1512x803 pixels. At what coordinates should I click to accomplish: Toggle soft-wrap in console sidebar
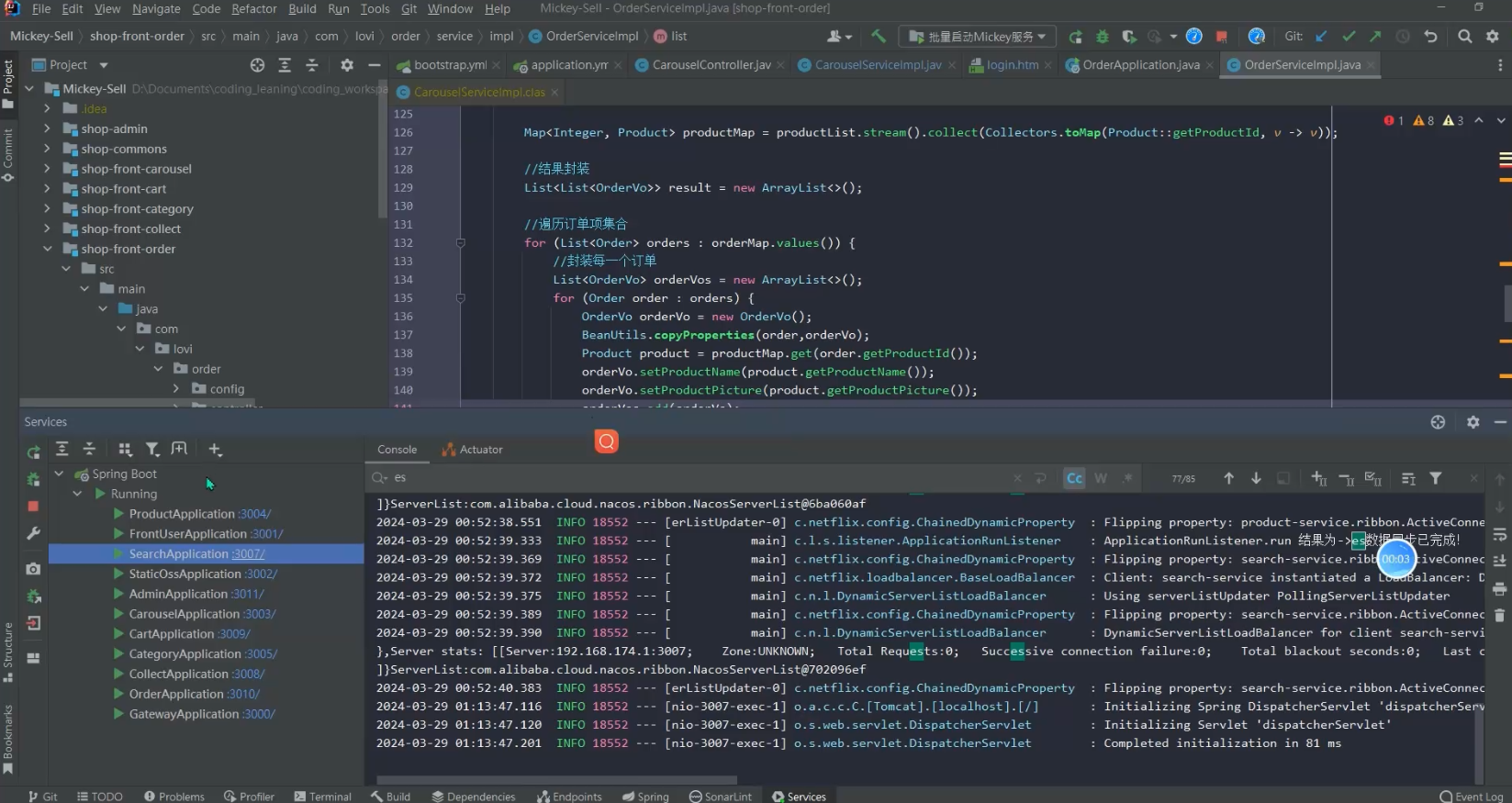(1500, 534)
